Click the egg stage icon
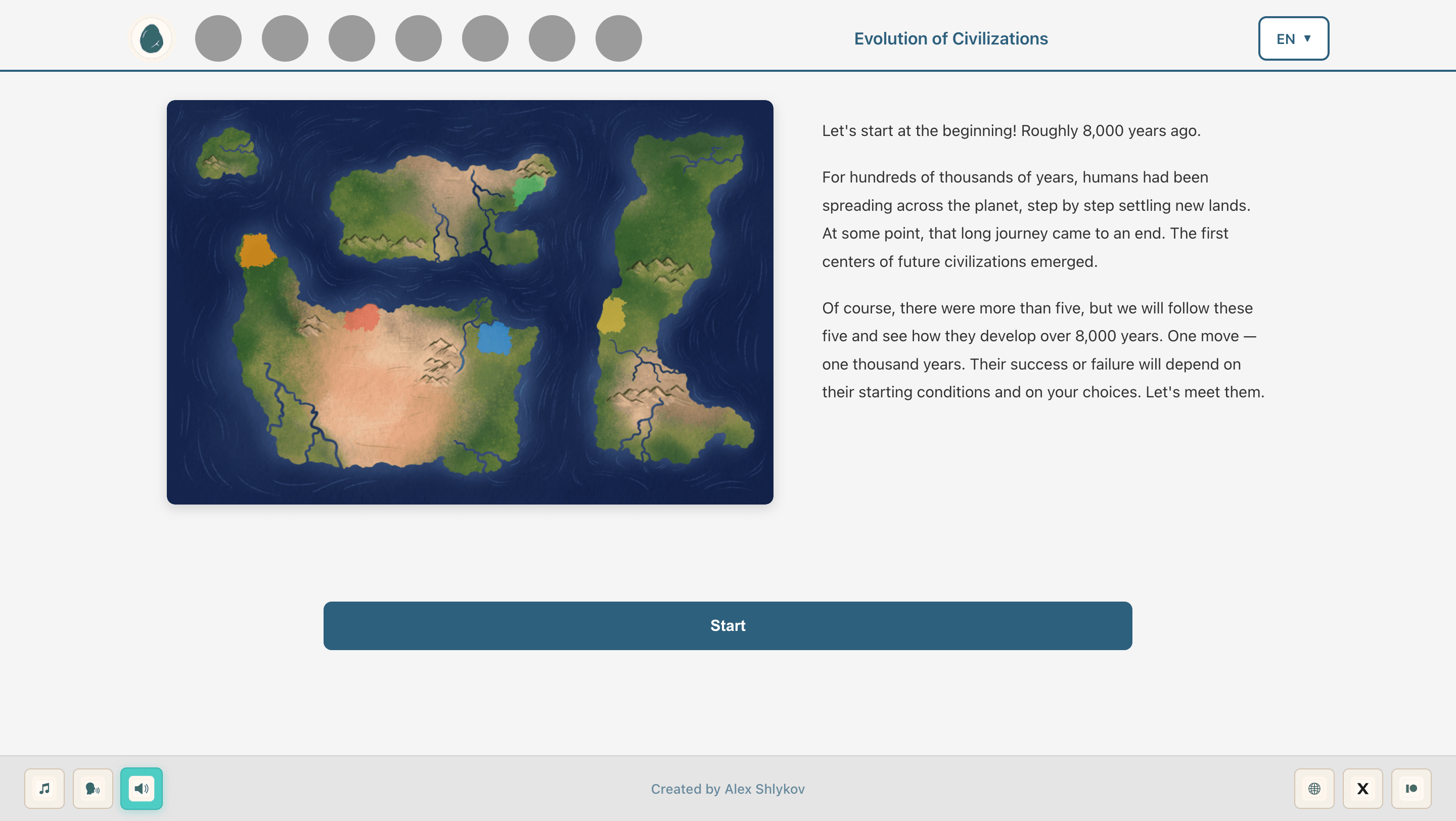Screen dimensions: 1456x821 (152, 38)
